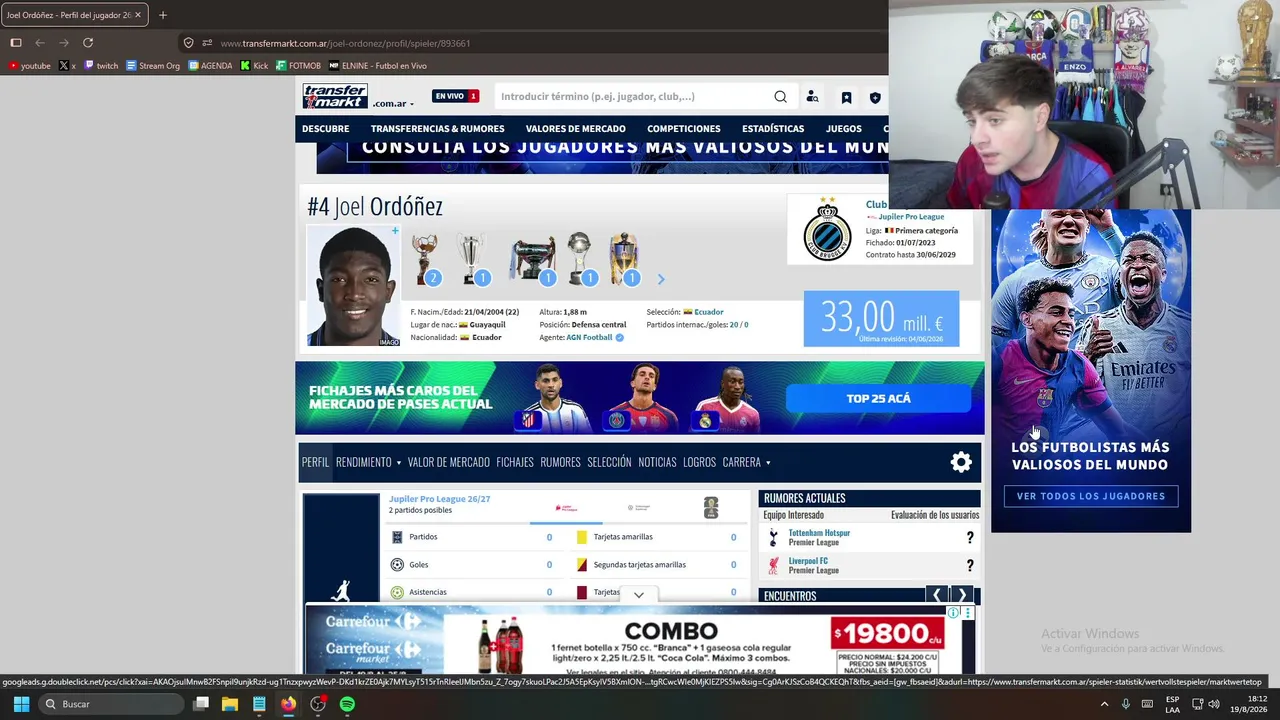The width and height of the screenshot is (1280, 720).
Task: Open the ESTADÍSTICAS menu
Action: [x=773, y=129]
